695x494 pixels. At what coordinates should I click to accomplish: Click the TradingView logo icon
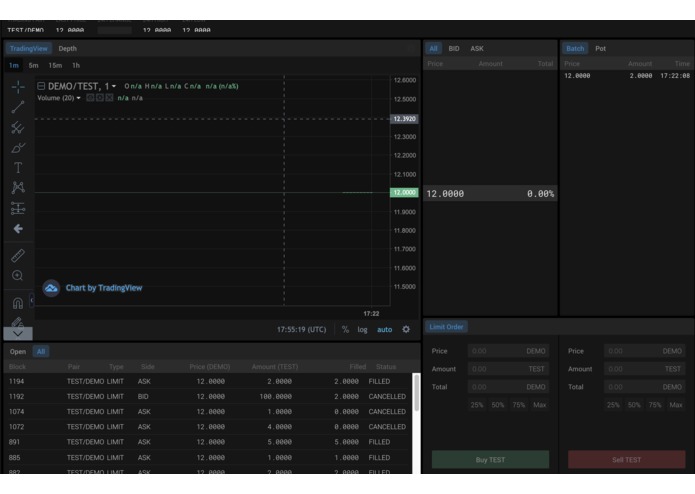pos(51,288)
